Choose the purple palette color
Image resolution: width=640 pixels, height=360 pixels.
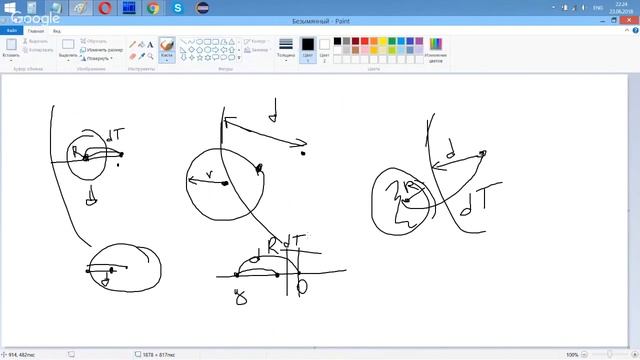(419, 41)
